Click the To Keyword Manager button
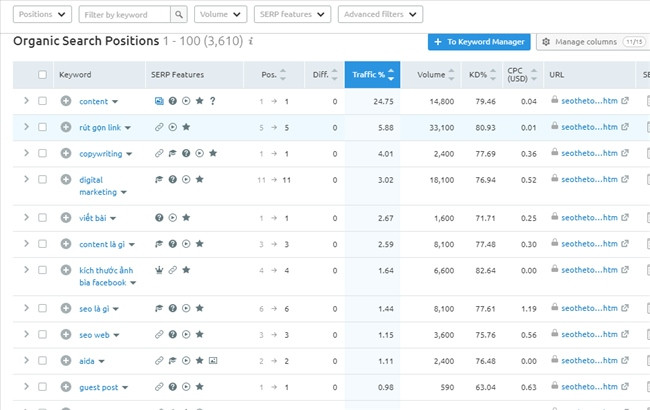 pyautogui.click(x=478, y=42)
